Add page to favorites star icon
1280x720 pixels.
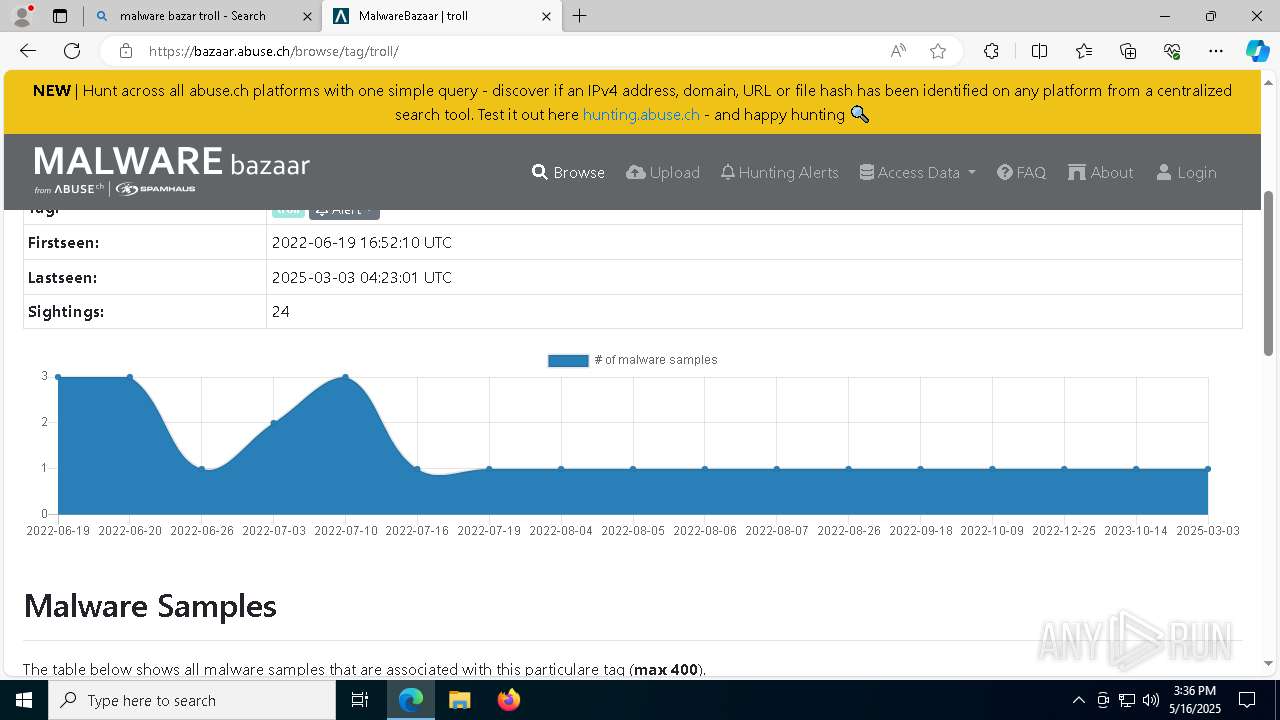pos(937,51)
